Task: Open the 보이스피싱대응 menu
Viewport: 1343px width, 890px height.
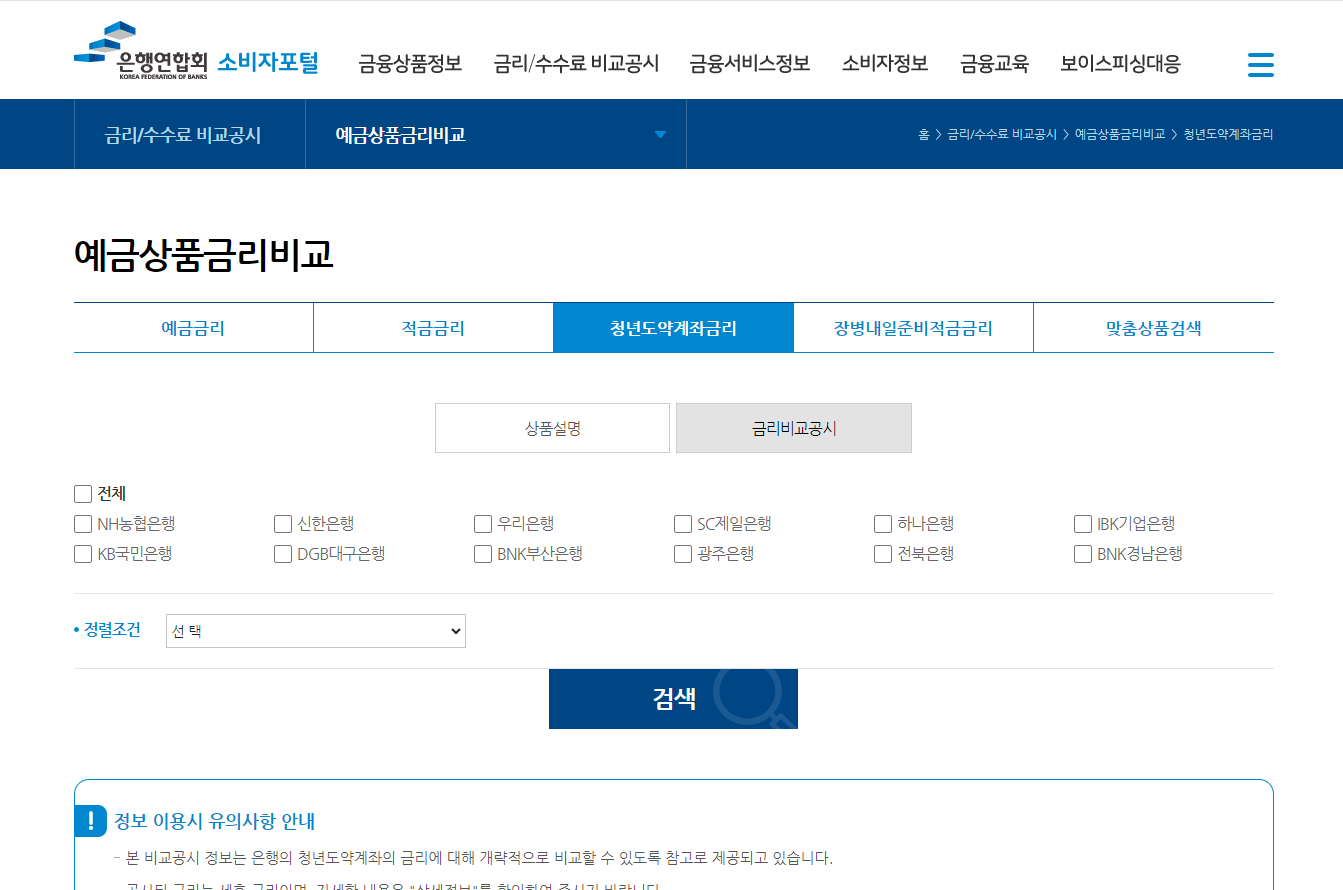Action: pyautogui.click(x=1120, y=63)
